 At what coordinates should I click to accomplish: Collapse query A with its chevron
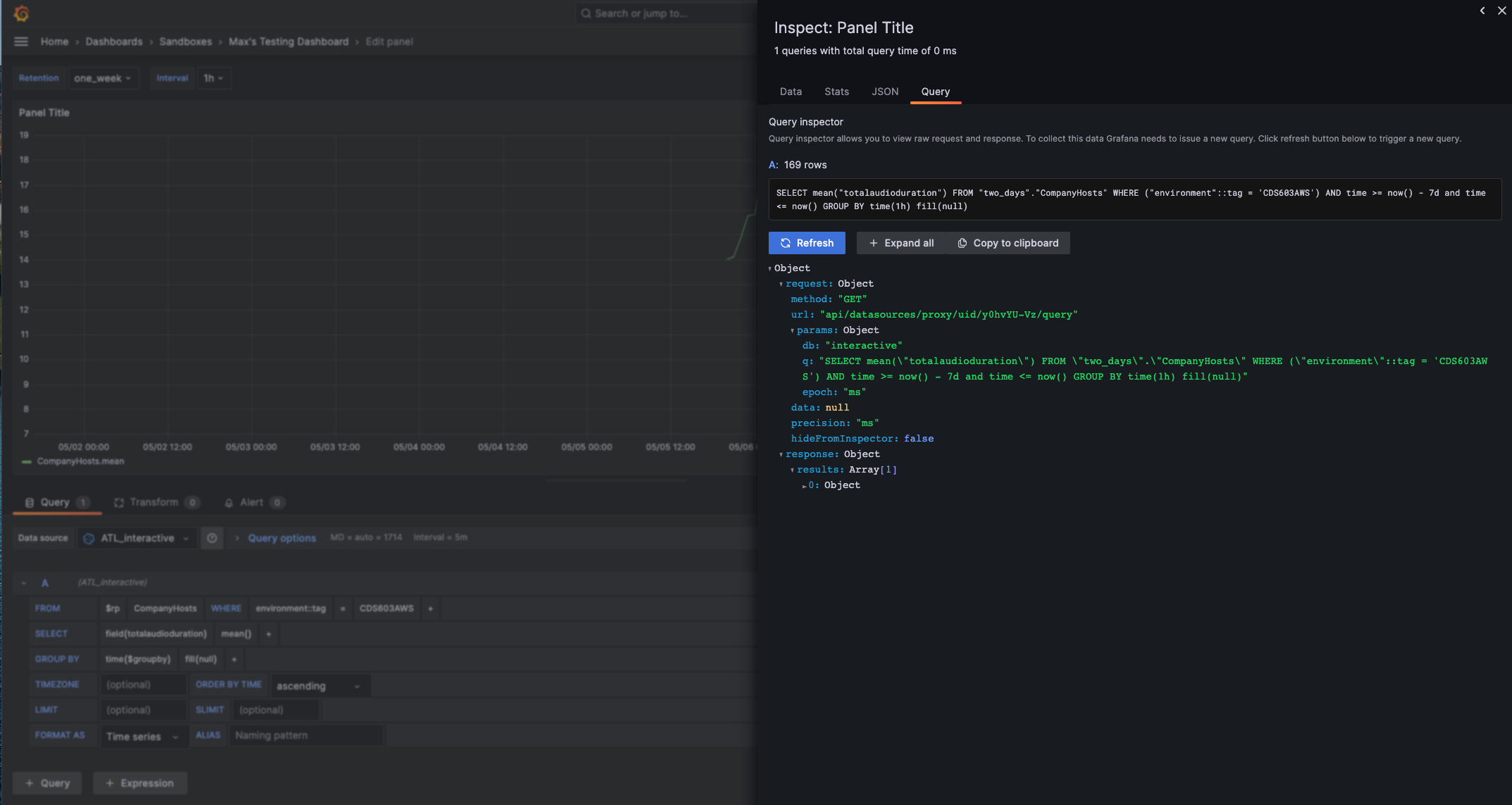point(23,582)
